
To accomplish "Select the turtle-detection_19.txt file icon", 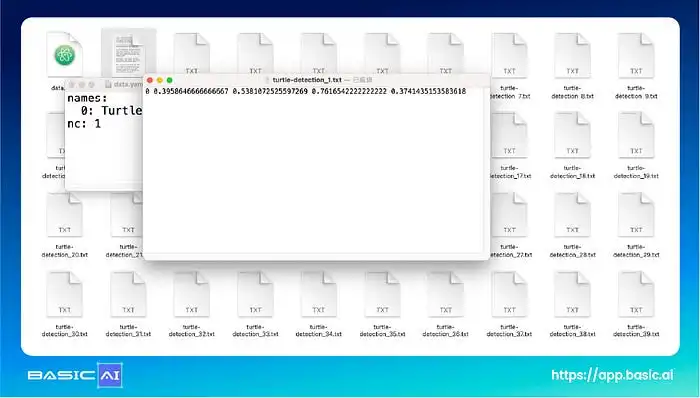I will tap(636, 135).
